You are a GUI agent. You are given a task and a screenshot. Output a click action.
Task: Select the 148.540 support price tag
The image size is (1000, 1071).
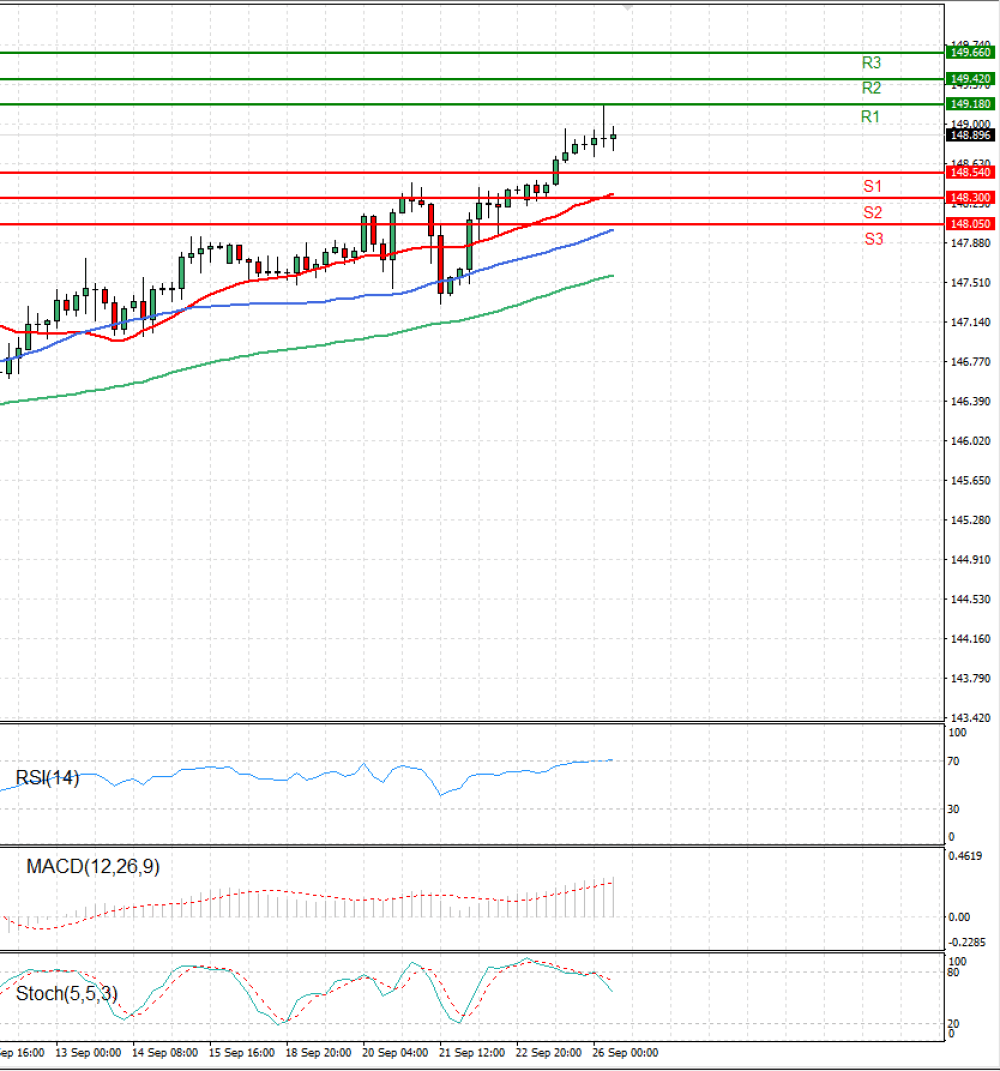pyautogui.click(x=970, y=172)
